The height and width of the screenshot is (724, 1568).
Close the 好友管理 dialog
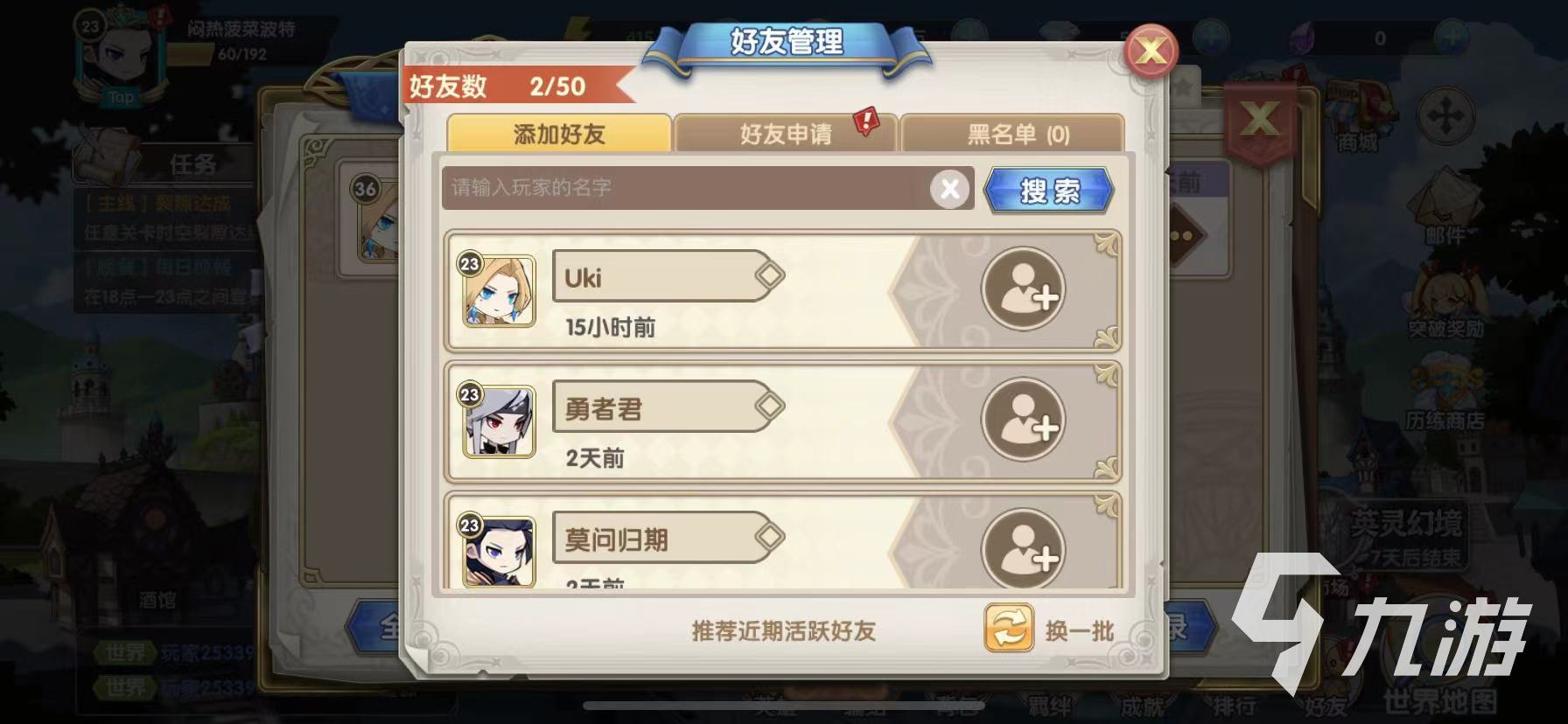(x=1151, y=51)
